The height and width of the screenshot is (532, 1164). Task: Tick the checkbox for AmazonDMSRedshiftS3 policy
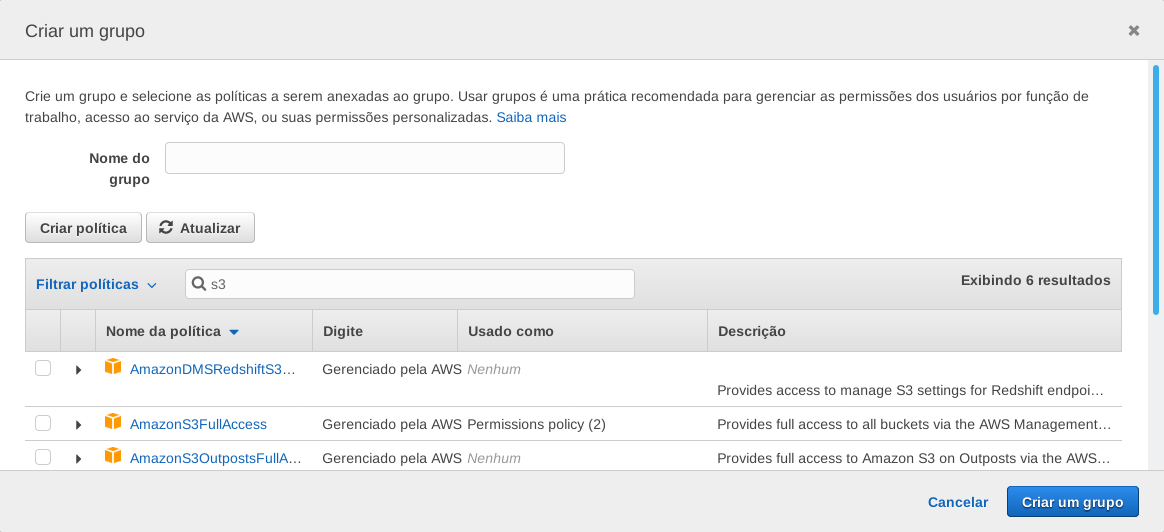click(x=43, y=368)
